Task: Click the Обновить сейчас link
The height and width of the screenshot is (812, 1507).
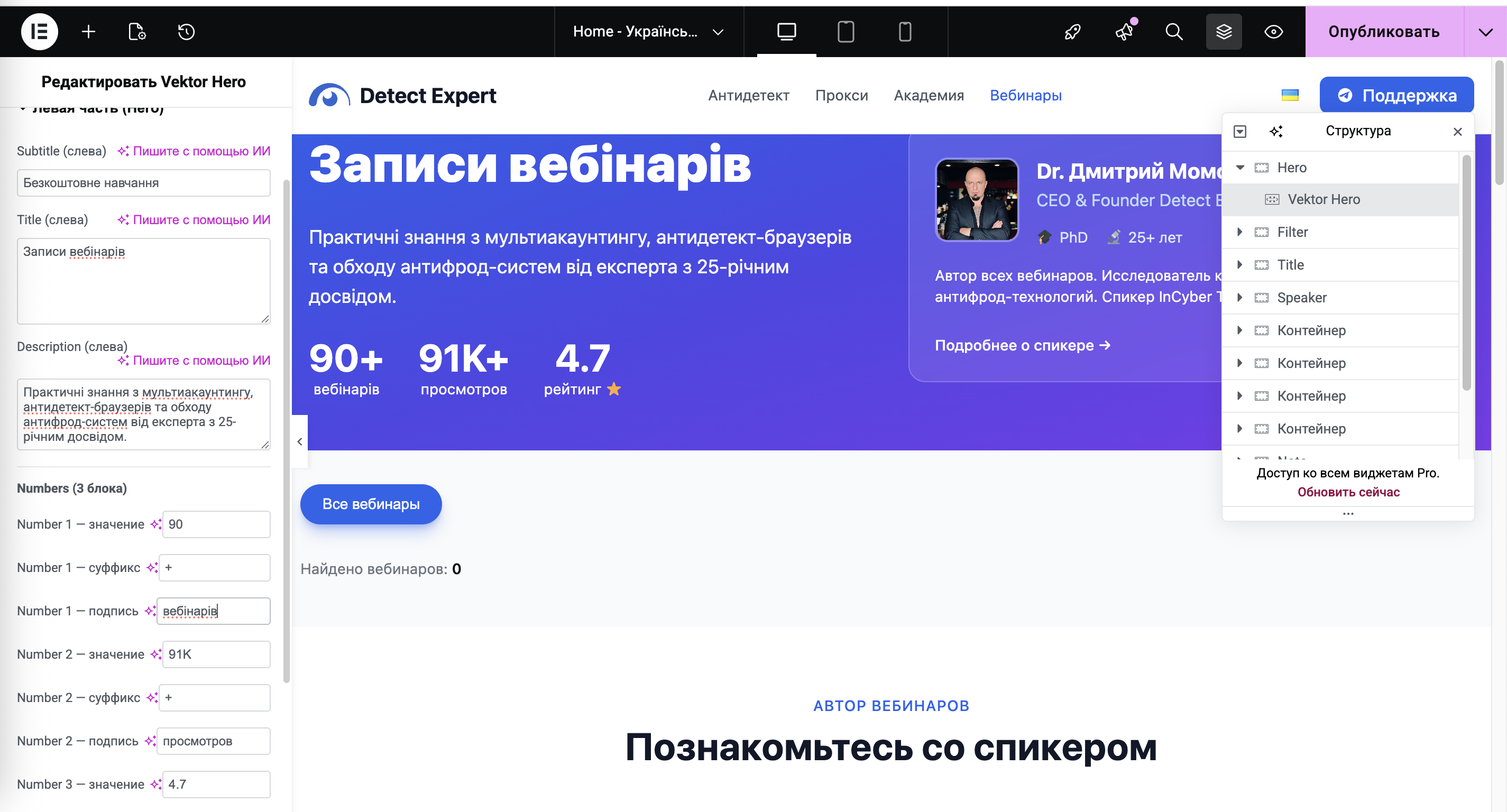Action: pos(1348,492)
